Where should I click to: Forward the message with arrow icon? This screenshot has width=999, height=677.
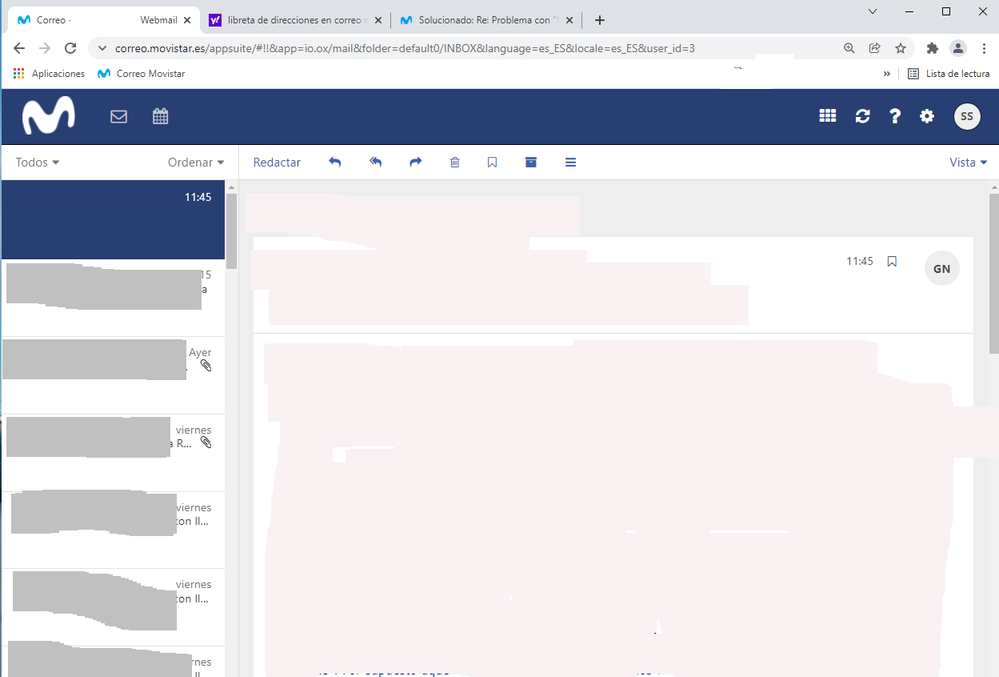pyautogui.click(x=416, y=162)
